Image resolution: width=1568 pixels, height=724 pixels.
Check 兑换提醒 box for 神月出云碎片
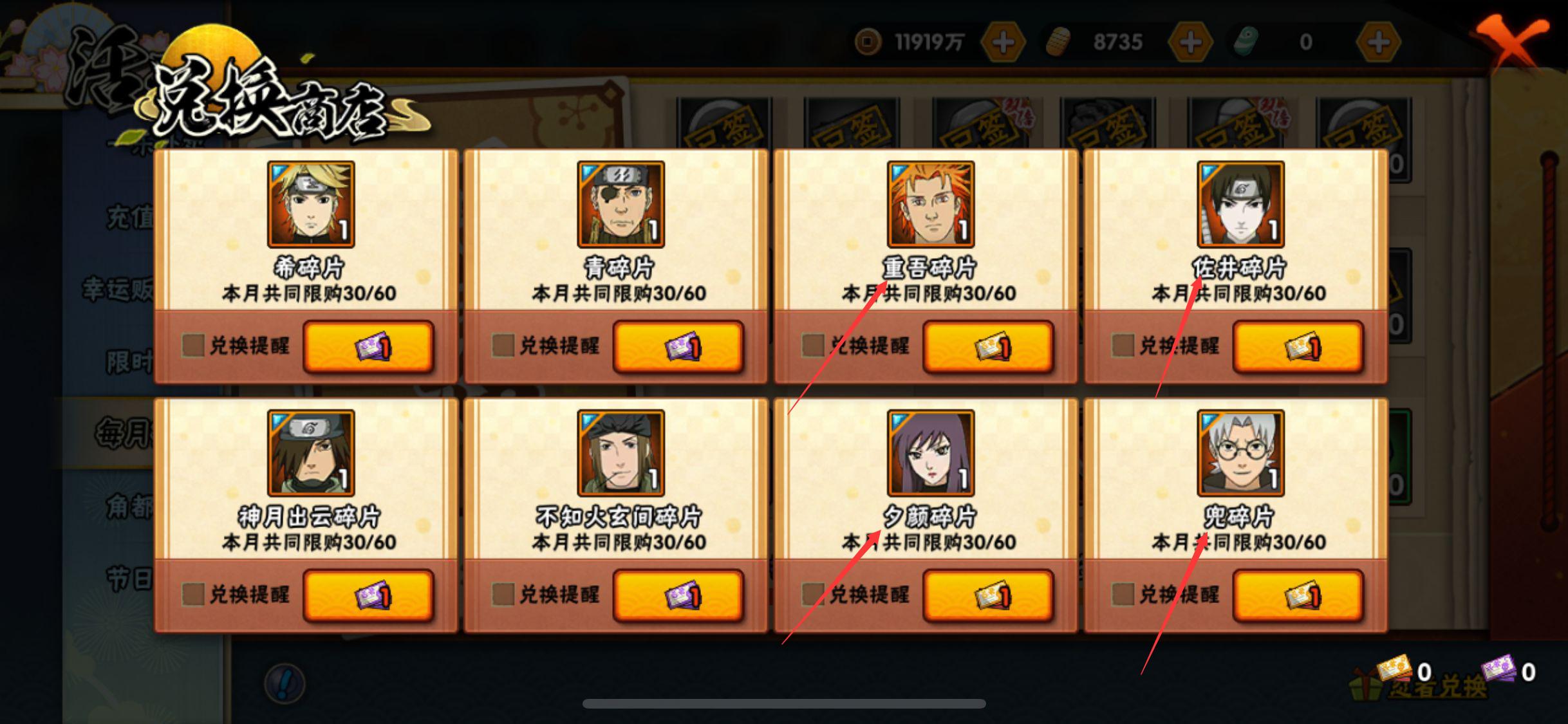point(192,594)
